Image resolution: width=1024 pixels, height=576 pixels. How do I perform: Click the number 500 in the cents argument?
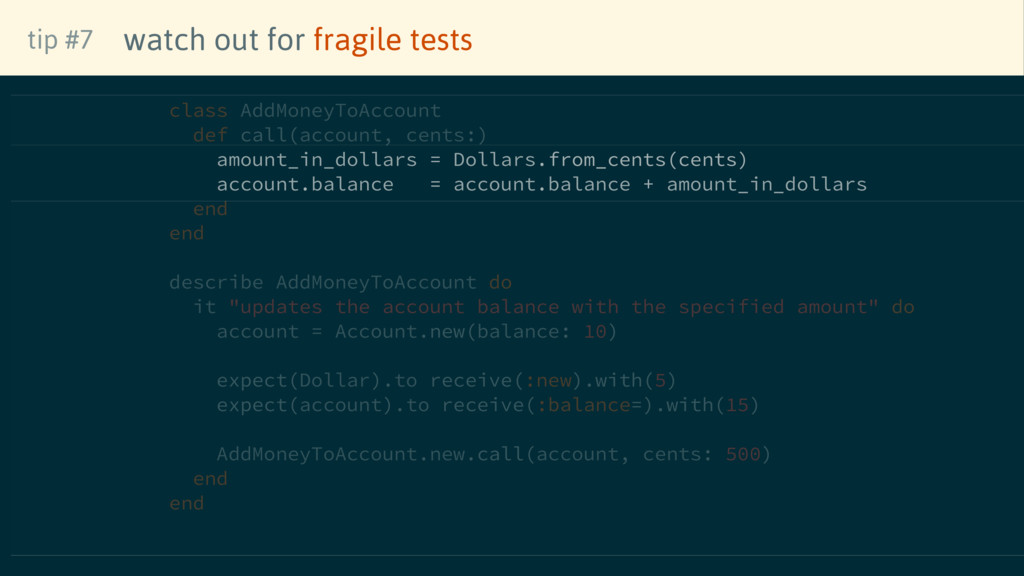(743, 454)
